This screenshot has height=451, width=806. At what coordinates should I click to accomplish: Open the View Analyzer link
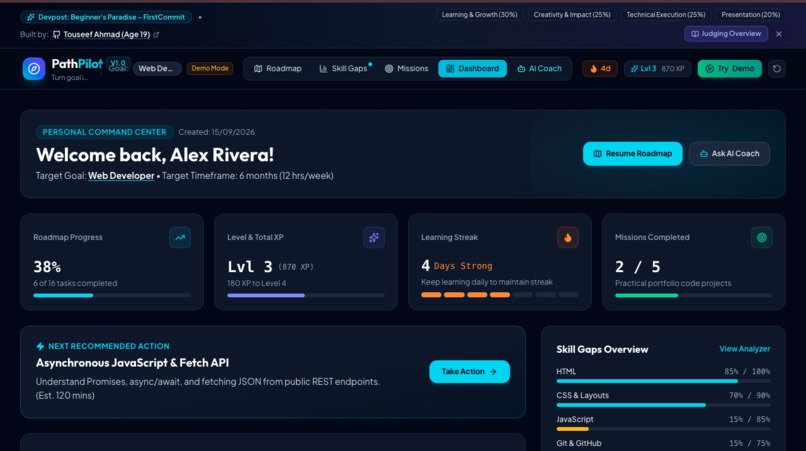point(744,349)
